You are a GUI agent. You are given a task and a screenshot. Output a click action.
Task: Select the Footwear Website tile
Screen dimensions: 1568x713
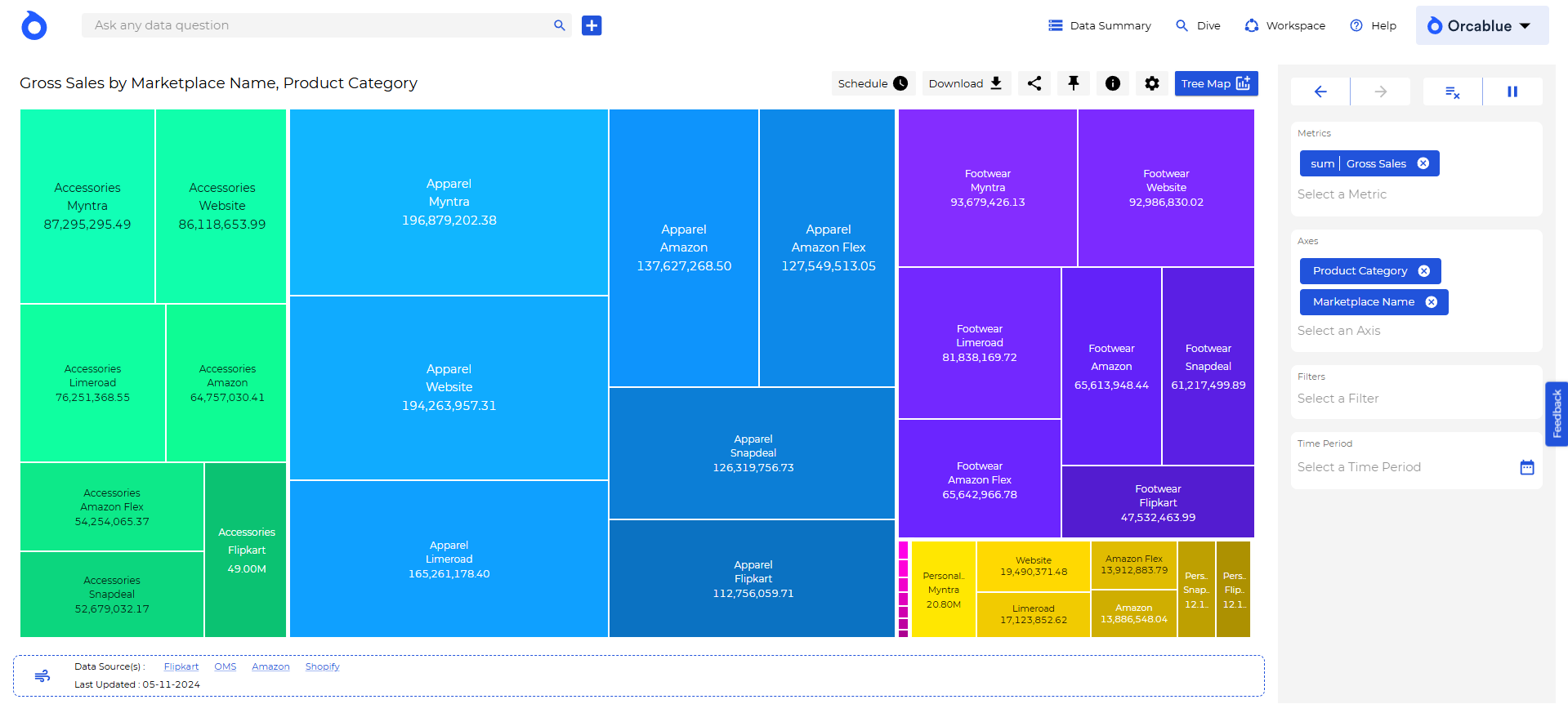pyautogui.click(x=1166, y=188)
